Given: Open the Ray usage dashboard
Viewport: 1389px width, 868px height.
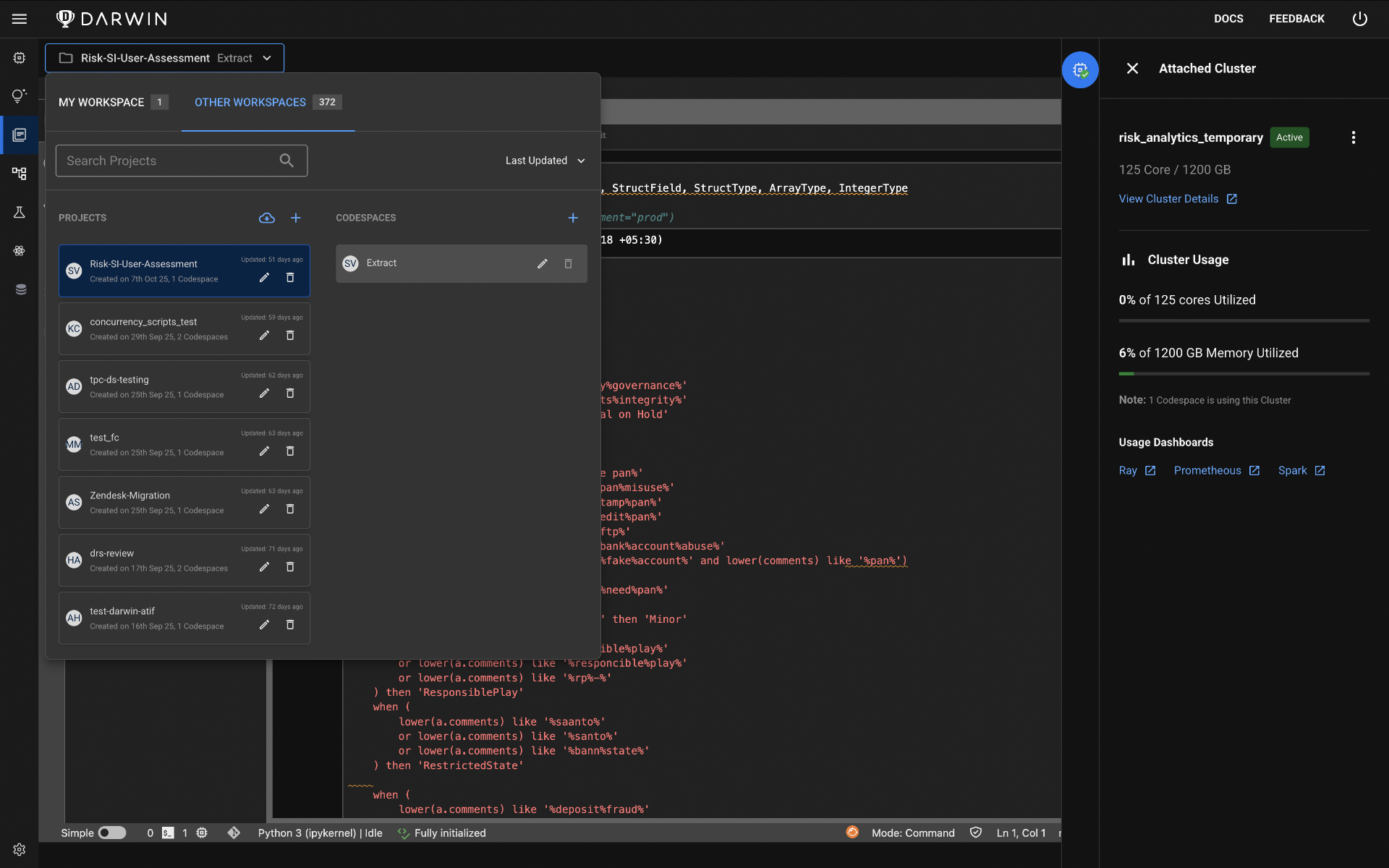Looking at the screenshot, I should (x=1137, y=471).
